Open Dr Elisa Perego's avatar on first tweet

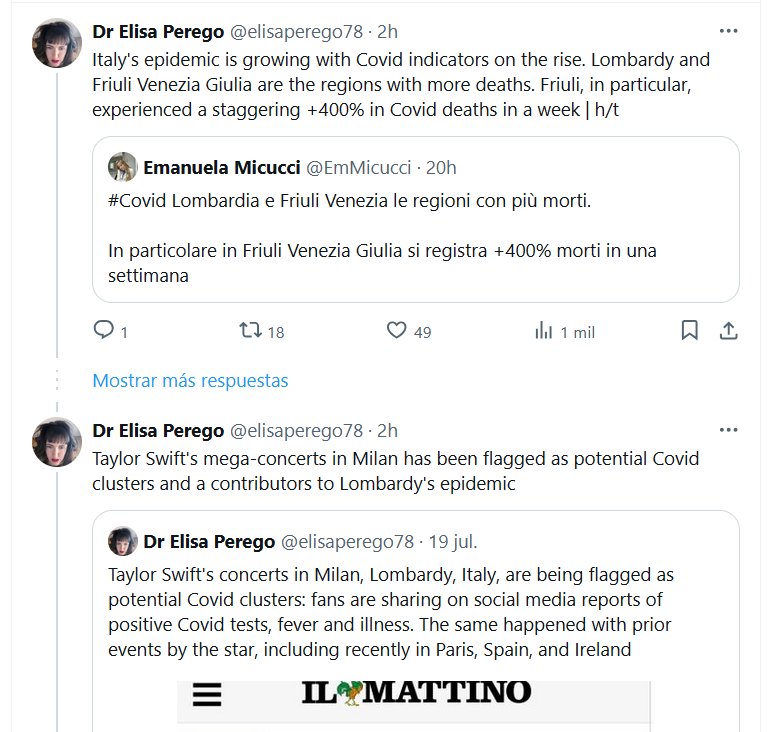(x=57, y=43)
